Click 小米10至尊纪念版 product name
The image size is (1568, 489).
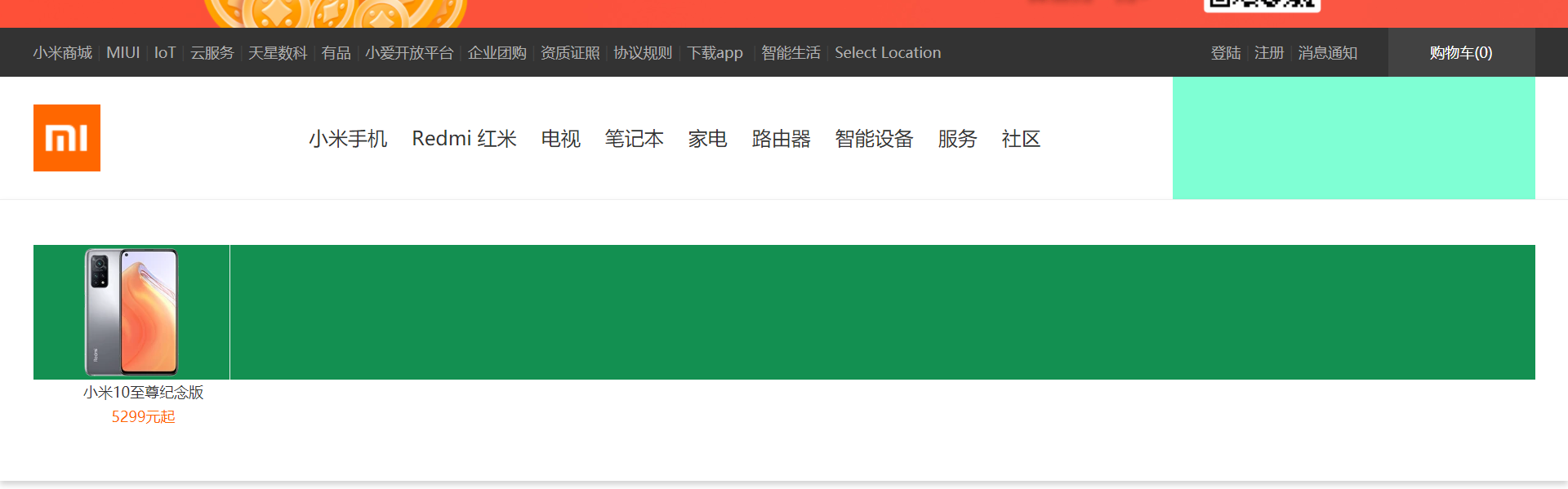point(144,393)
